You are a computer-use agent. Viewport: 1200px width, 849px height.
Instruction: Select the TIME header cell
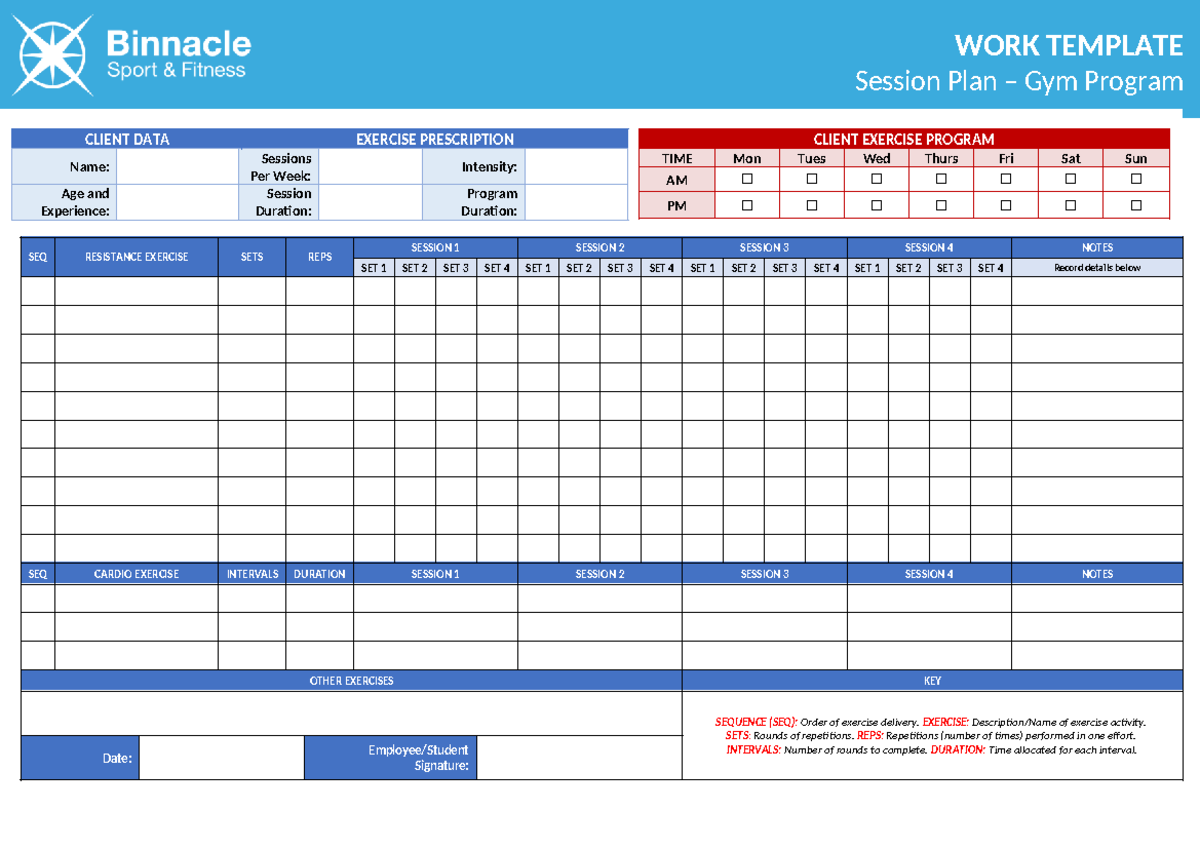coord(677,158)
